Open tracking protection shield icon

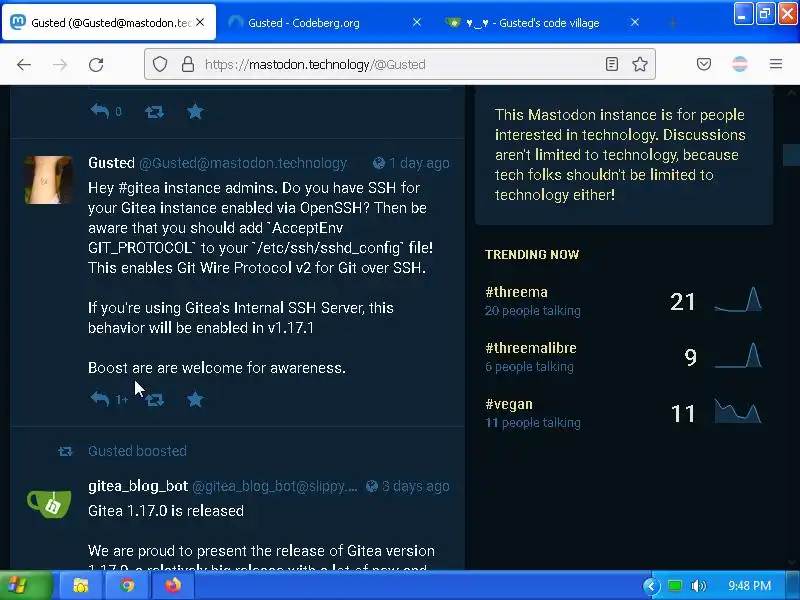click(x=160, y=64)
